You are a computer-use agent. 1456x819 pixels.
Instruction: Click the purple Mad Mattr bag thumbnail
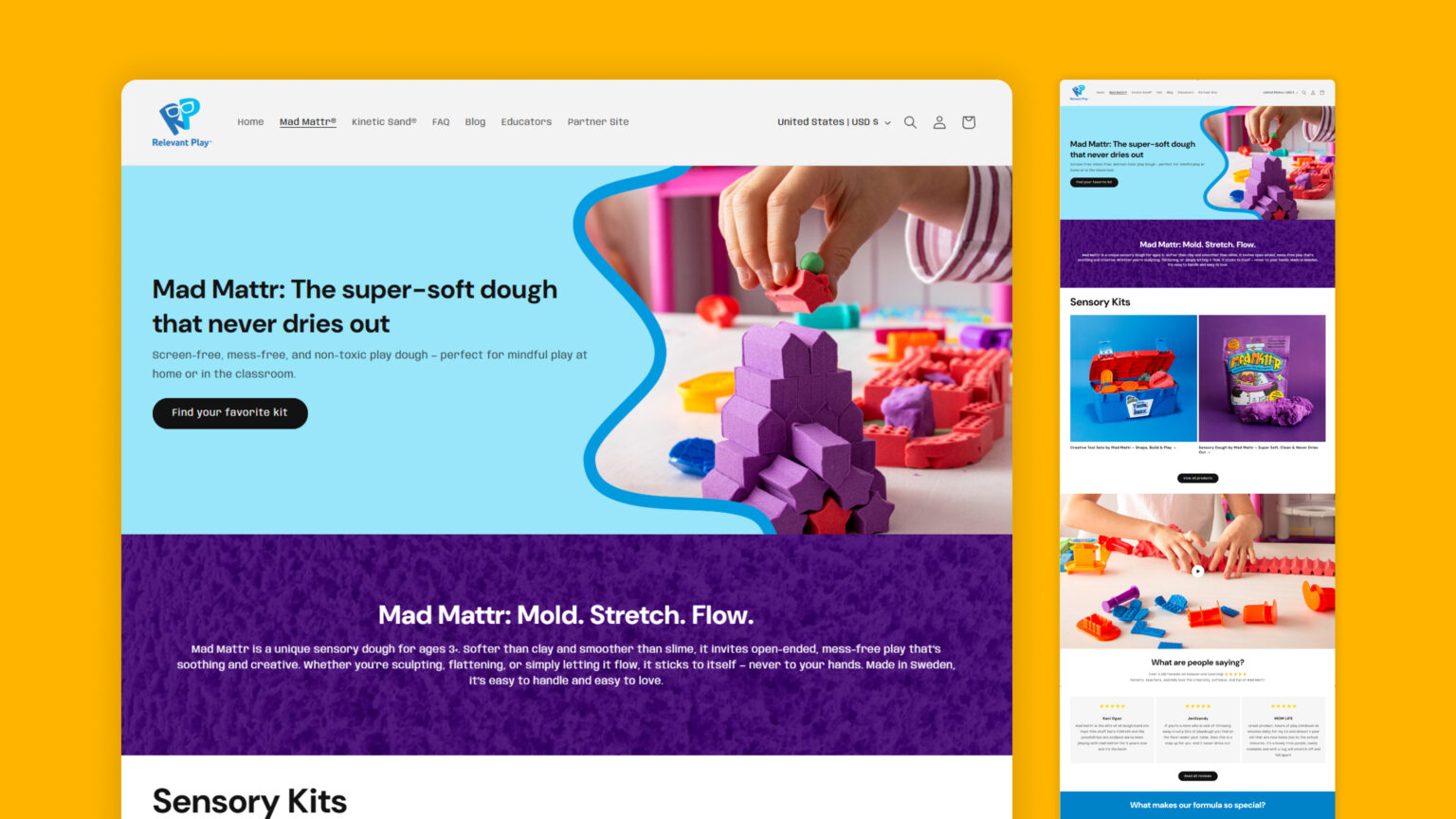click(x=1262, y=378)
